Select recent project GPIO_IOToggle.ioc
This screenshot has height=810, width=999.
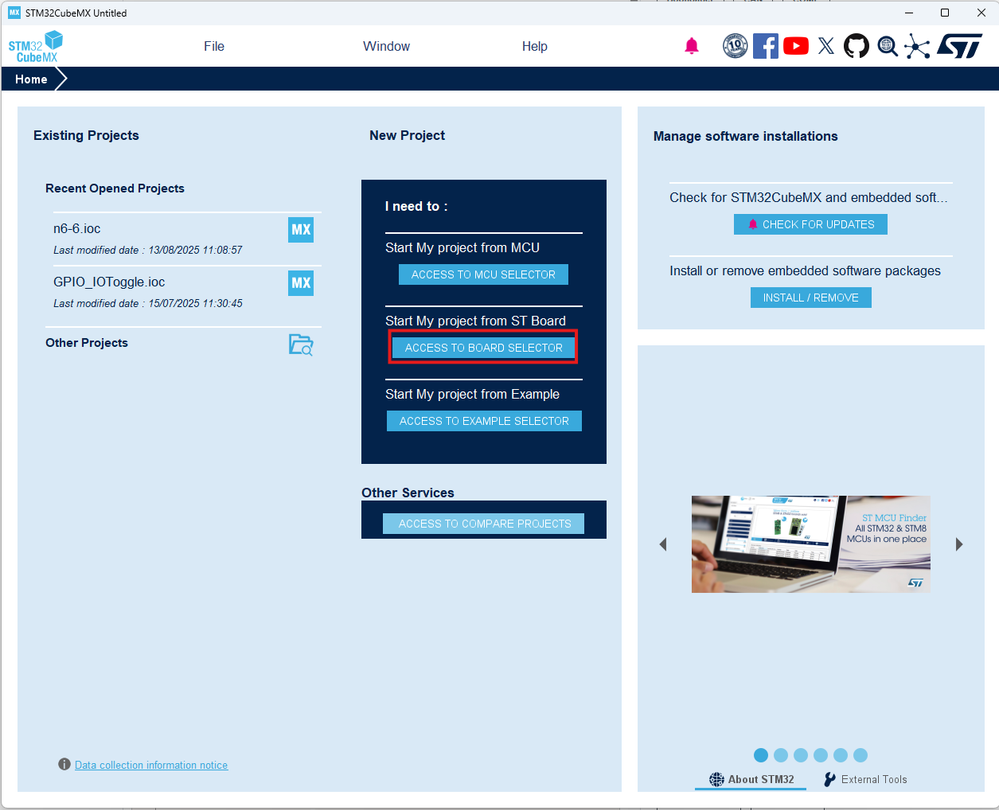tap(109, 282)
